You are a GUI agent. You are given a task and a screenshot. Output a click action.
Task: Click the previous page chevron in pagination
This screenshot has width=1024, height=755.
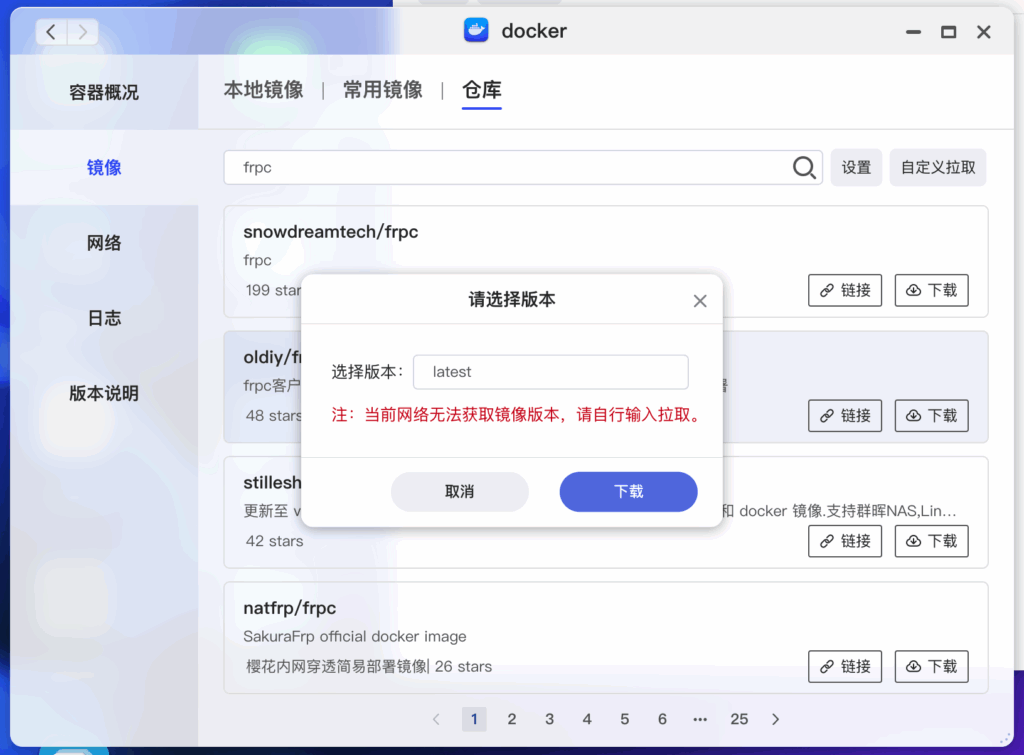(x=436, y=719)
